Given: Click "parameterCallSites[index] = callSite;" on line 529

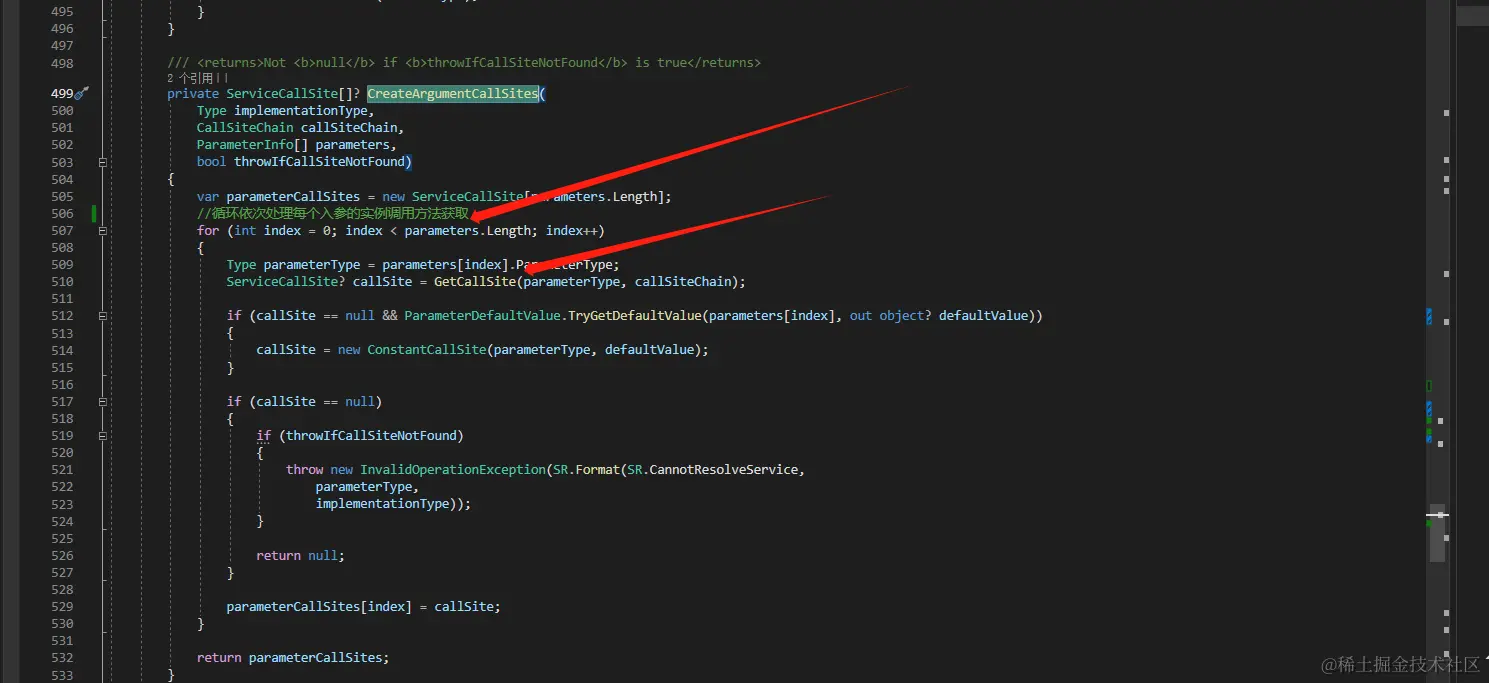Looking at the screenshot, I should click(364, 607).
